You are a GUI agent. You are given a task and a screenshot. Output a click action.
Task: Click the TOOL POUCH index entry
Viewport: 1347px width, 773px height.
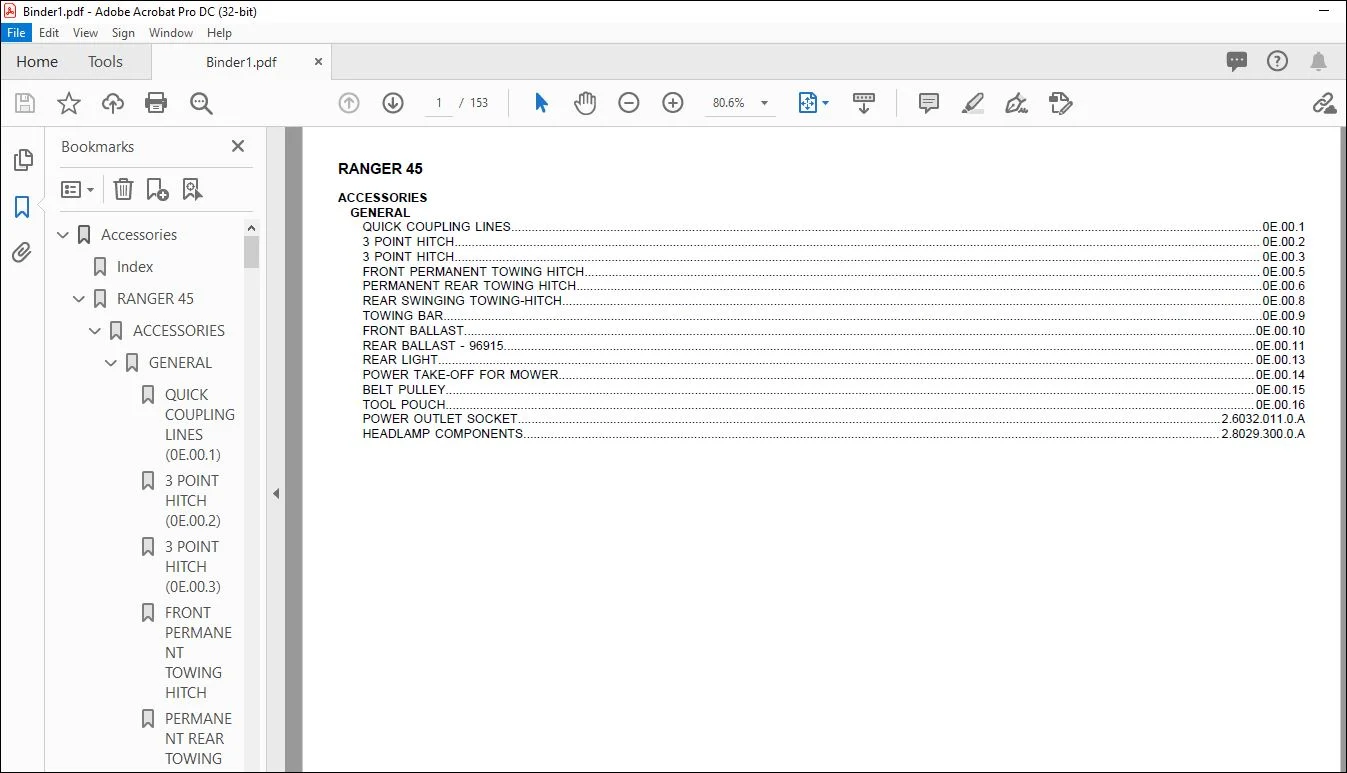[x=404, y=405]
